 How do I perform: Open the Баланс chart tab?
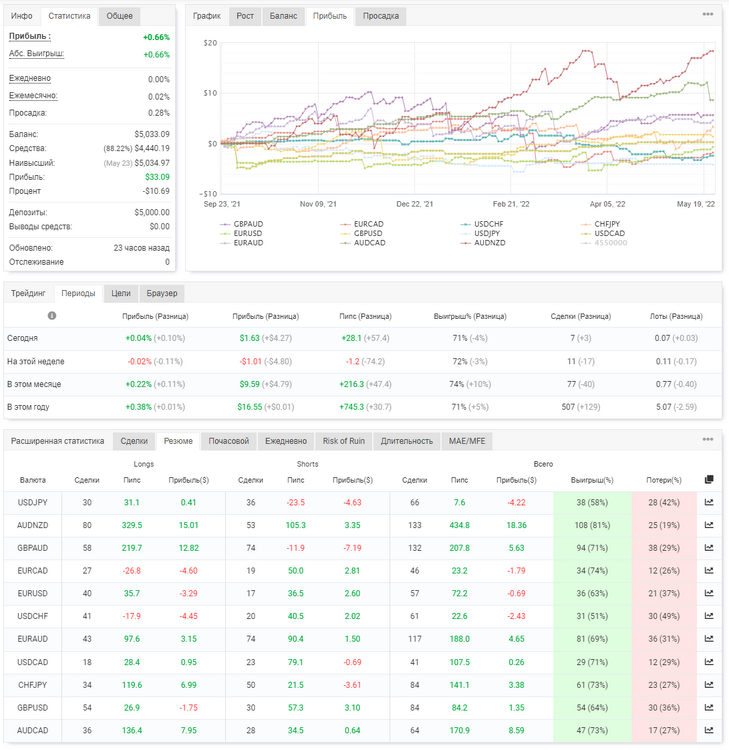point(284,16)
